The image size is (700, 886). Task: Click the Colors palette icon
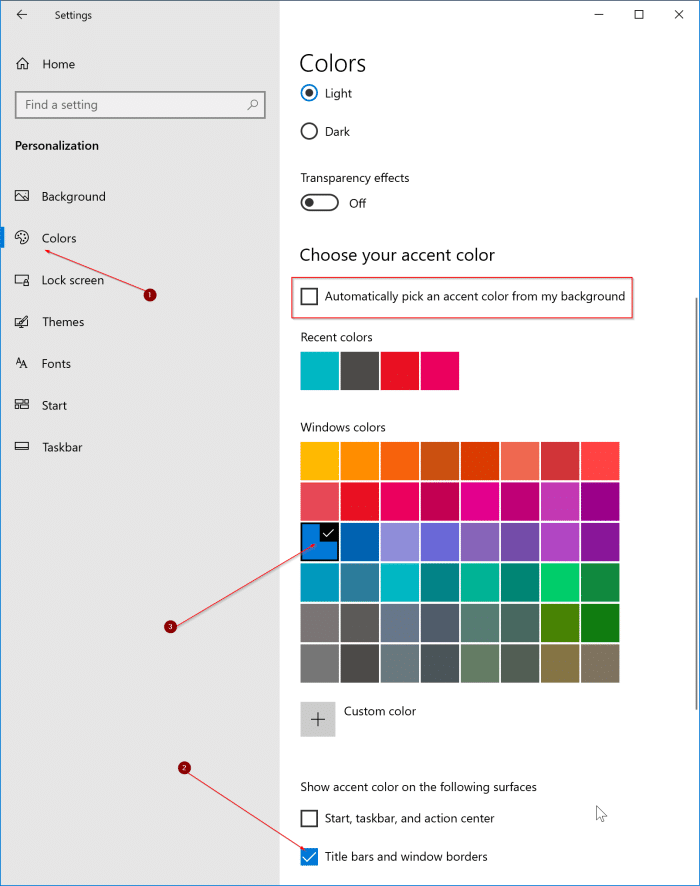tap(22, 238)
